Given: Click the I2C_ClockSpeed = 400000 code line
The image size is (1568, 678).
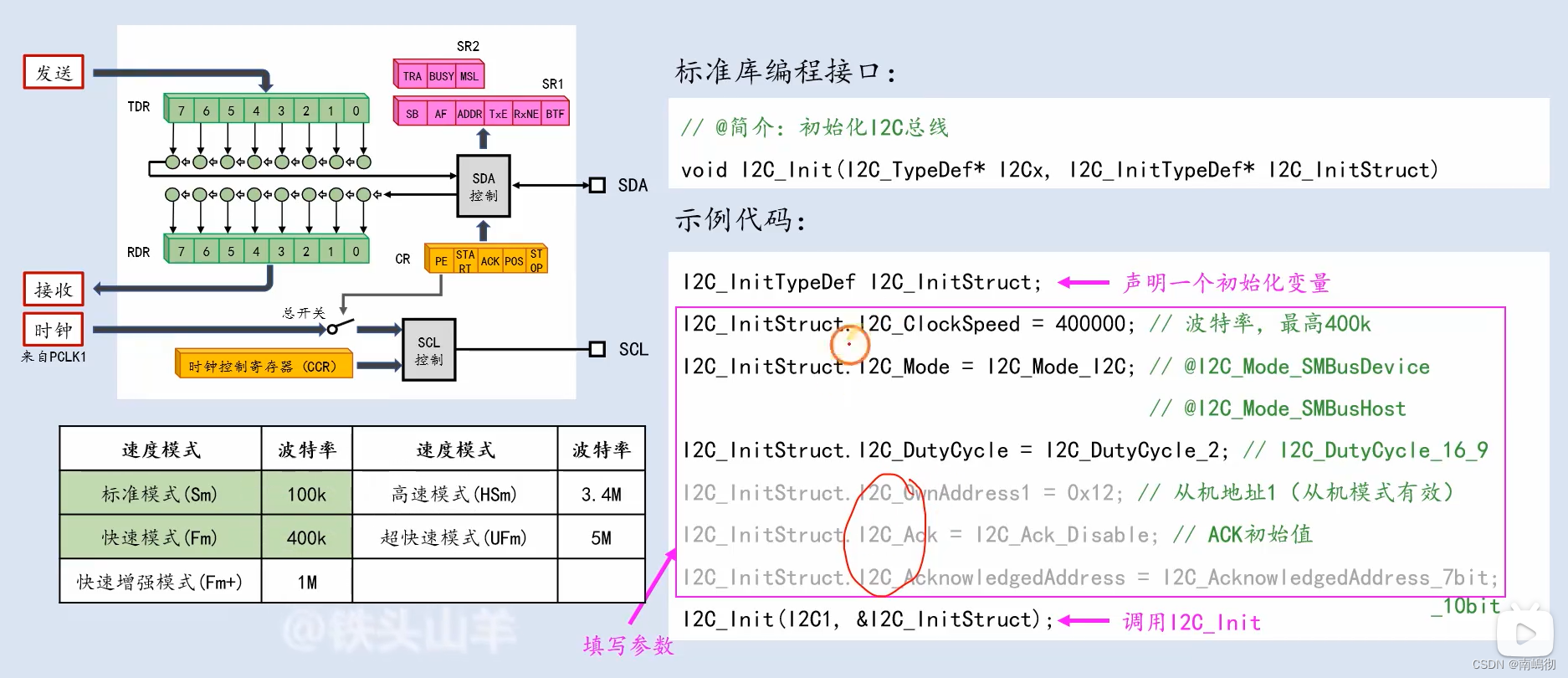Looking at the screenshot, I should [x=909, y=324].
